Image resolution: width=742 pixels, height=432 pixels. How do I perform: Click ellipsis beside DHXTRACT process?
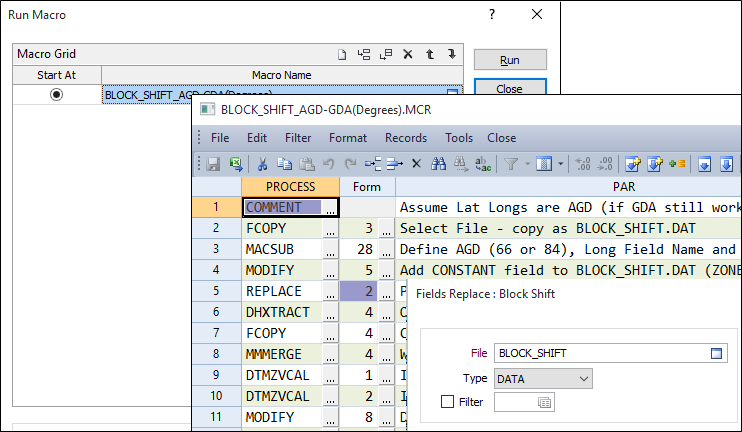(330, 312)
